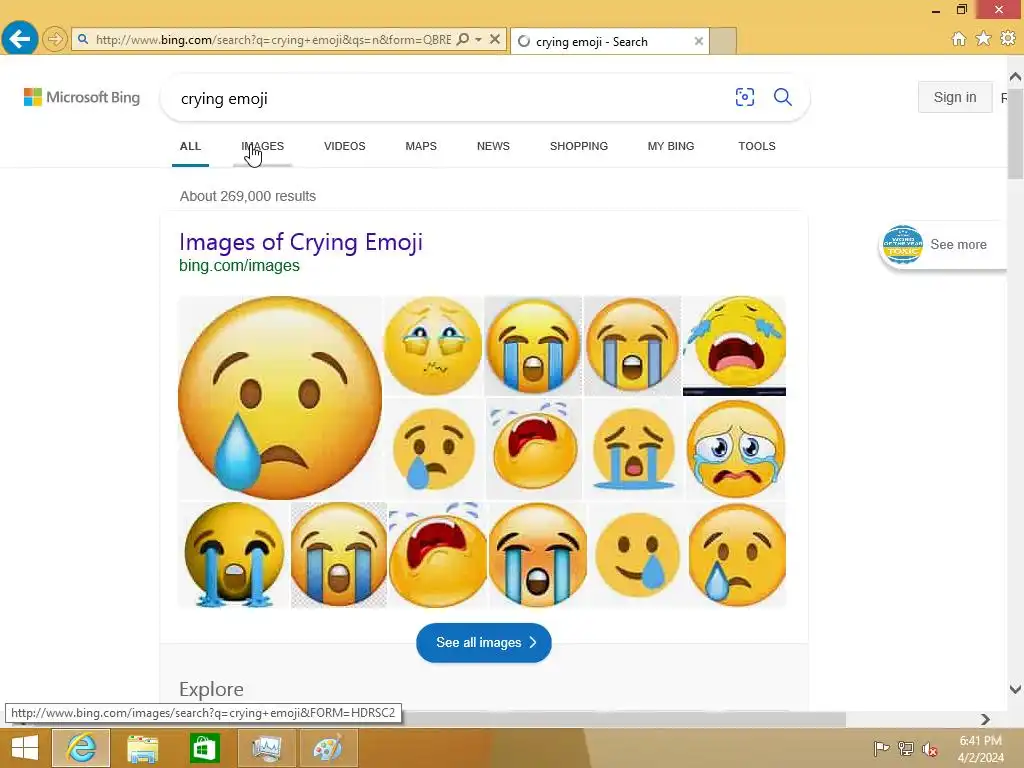1024x768 pixels.
Task: Click the network tray icon
Action: [906, 749]
